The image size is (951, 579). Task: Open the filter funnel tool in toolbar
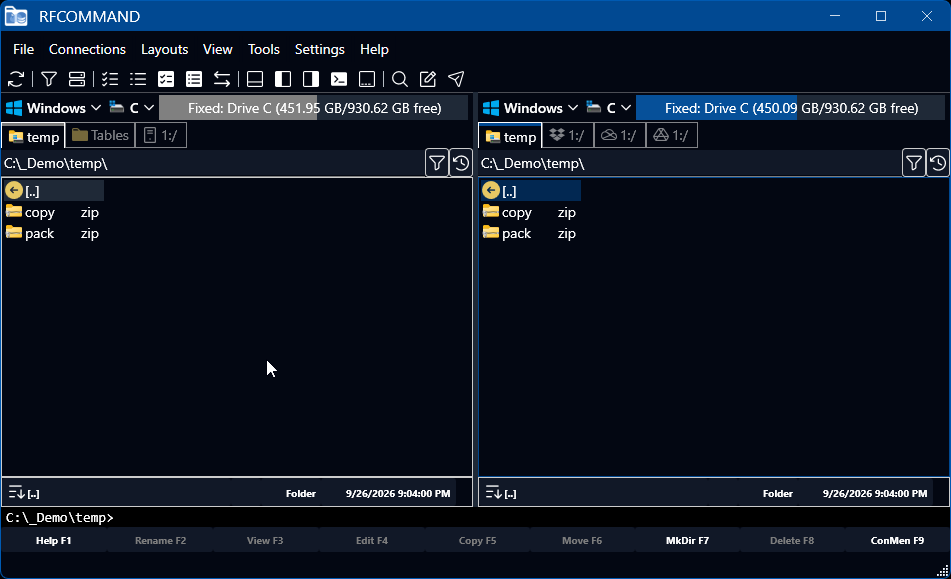(x=49, y=79)
